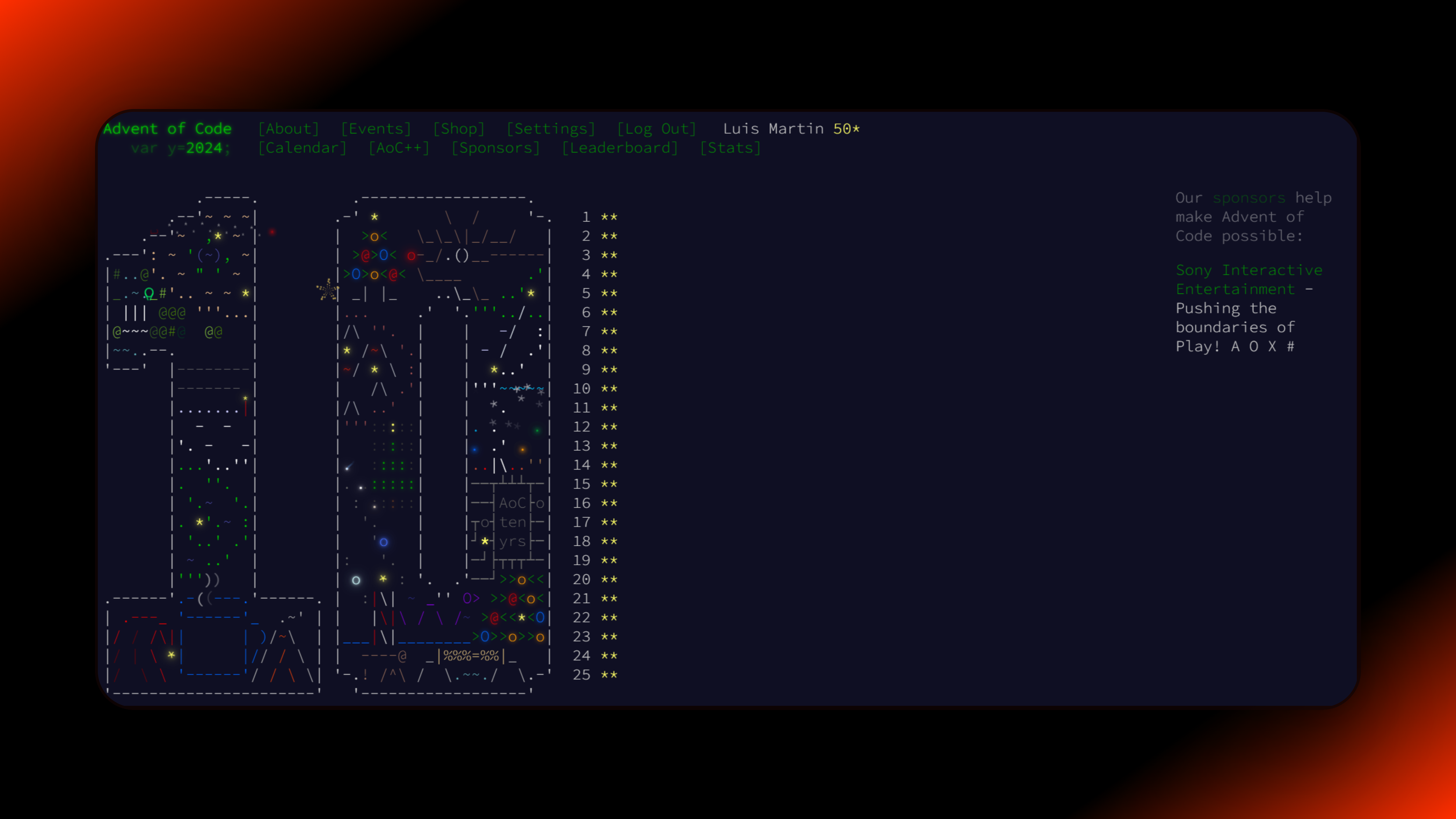The image size is (1456, 819).
Task: Visit the [Shop] link
Action: point(459,129)
